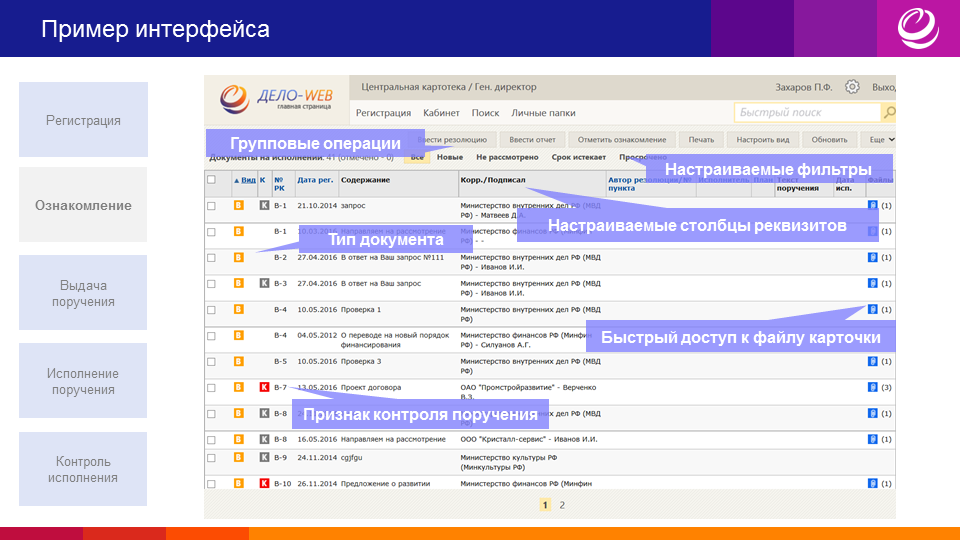
Task: Click orange В type icon in В-10 row
Action: click(x=239, y=483)
